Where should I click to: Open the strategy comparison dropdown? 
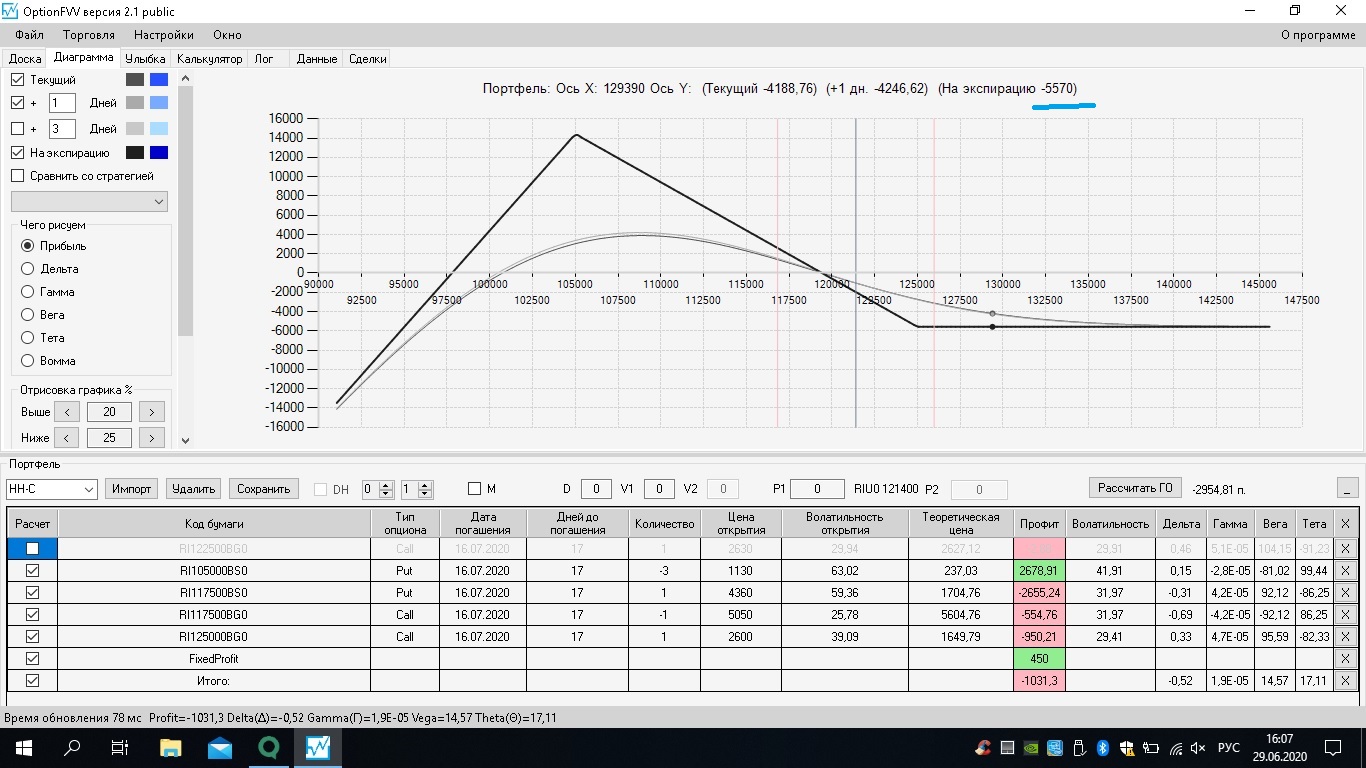(89, 202)
